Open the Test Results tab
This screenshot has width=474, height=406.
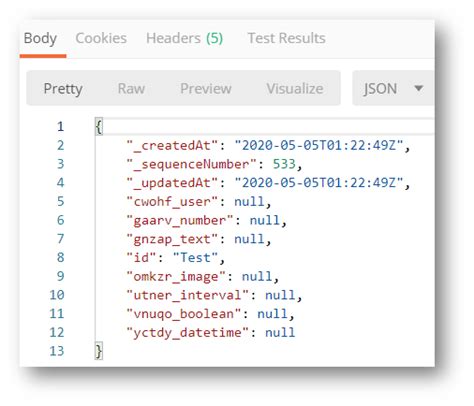tap(286, 38)
